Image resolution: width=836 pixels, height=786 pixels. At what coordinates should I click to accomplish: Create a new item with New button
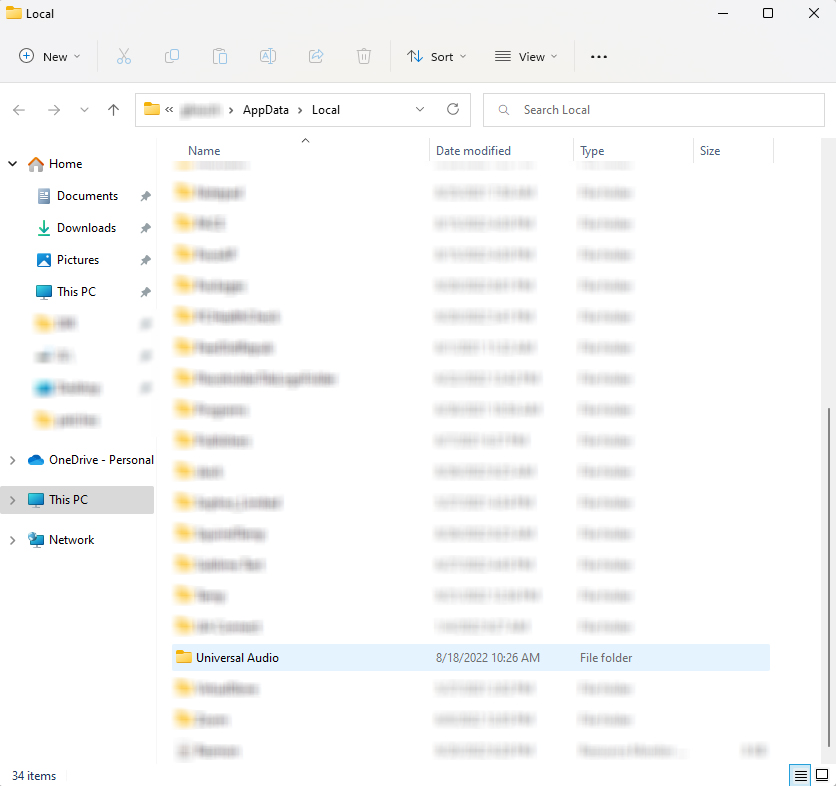(x=48, y=57)
